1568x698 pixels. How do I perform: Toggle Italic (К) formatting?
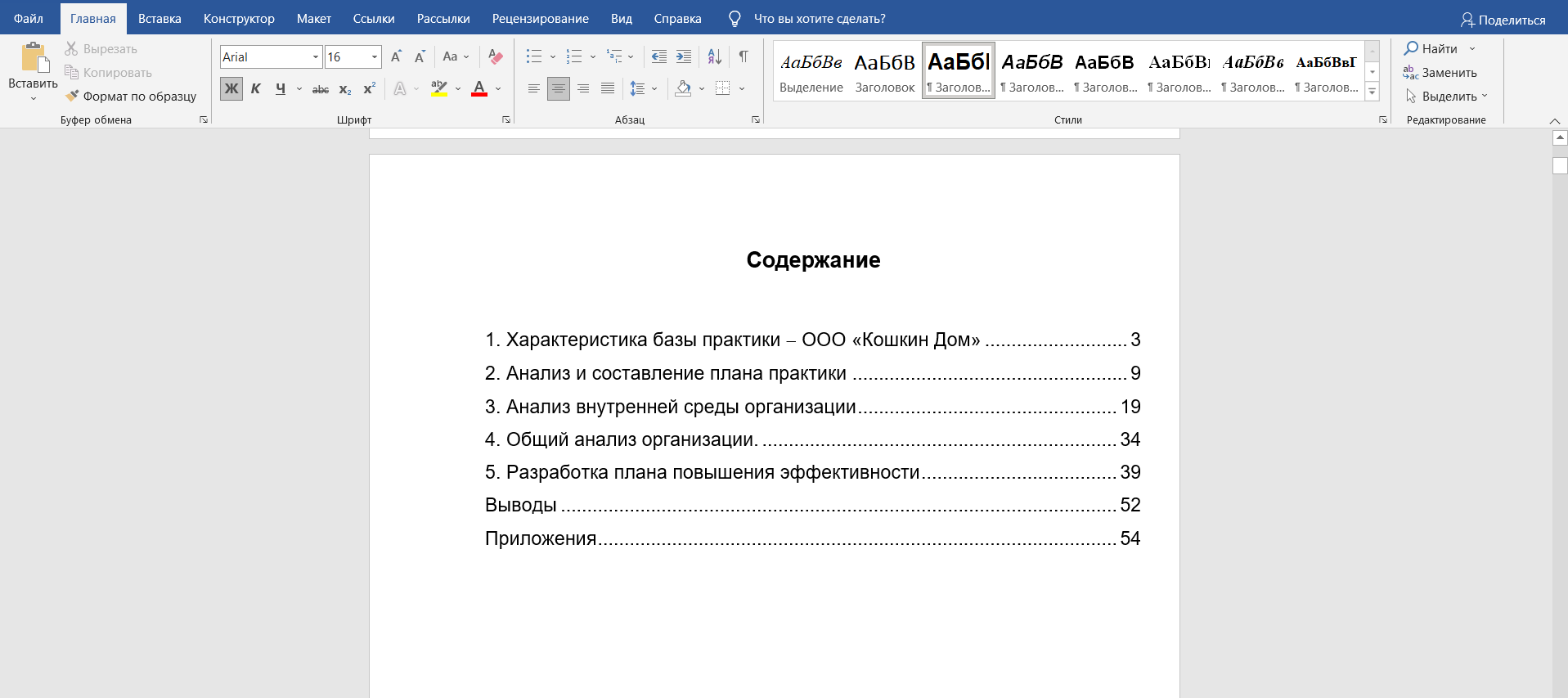[255, 88]
